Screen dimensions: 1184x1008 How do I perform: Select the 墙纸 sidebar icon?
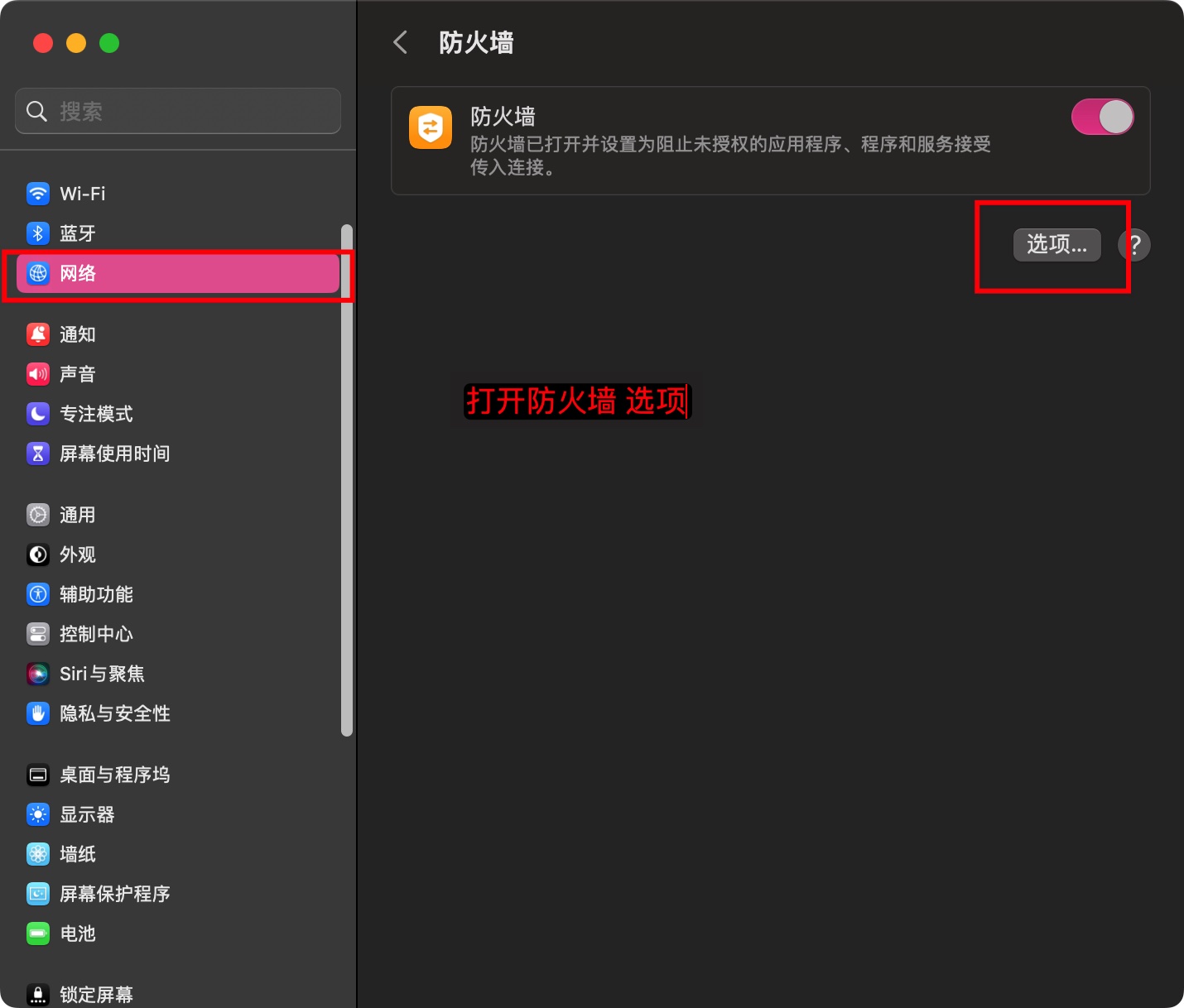pyautogui.click(x=38, y=854)
